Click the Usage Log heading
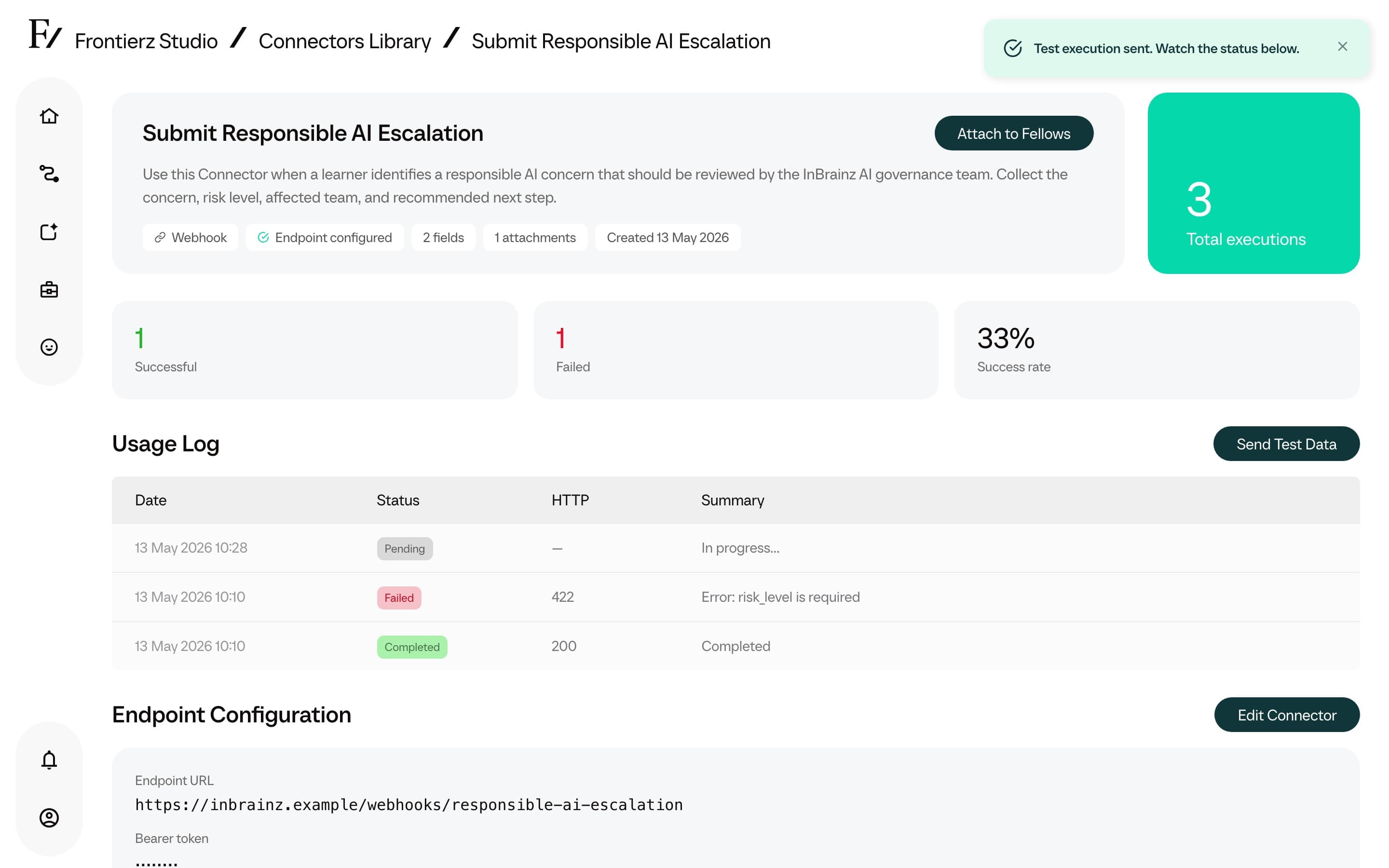 165,444
